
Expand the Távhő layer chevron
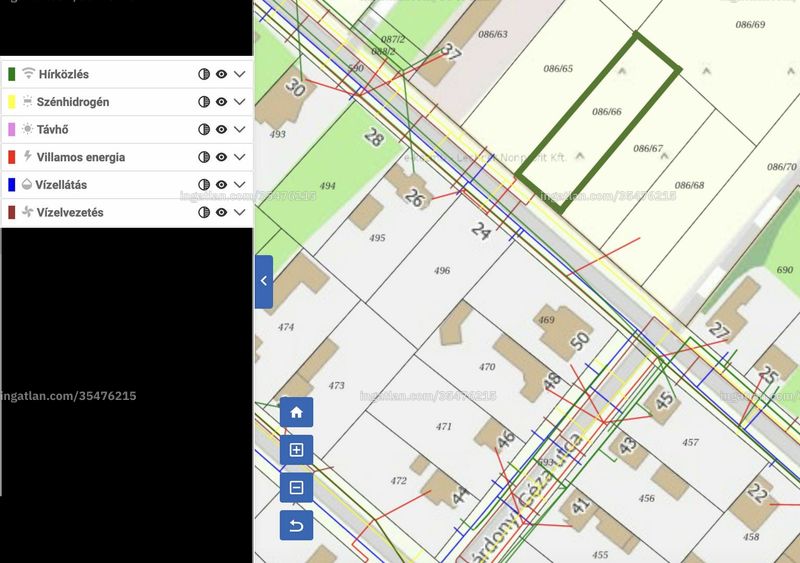(x=240, y=129)
